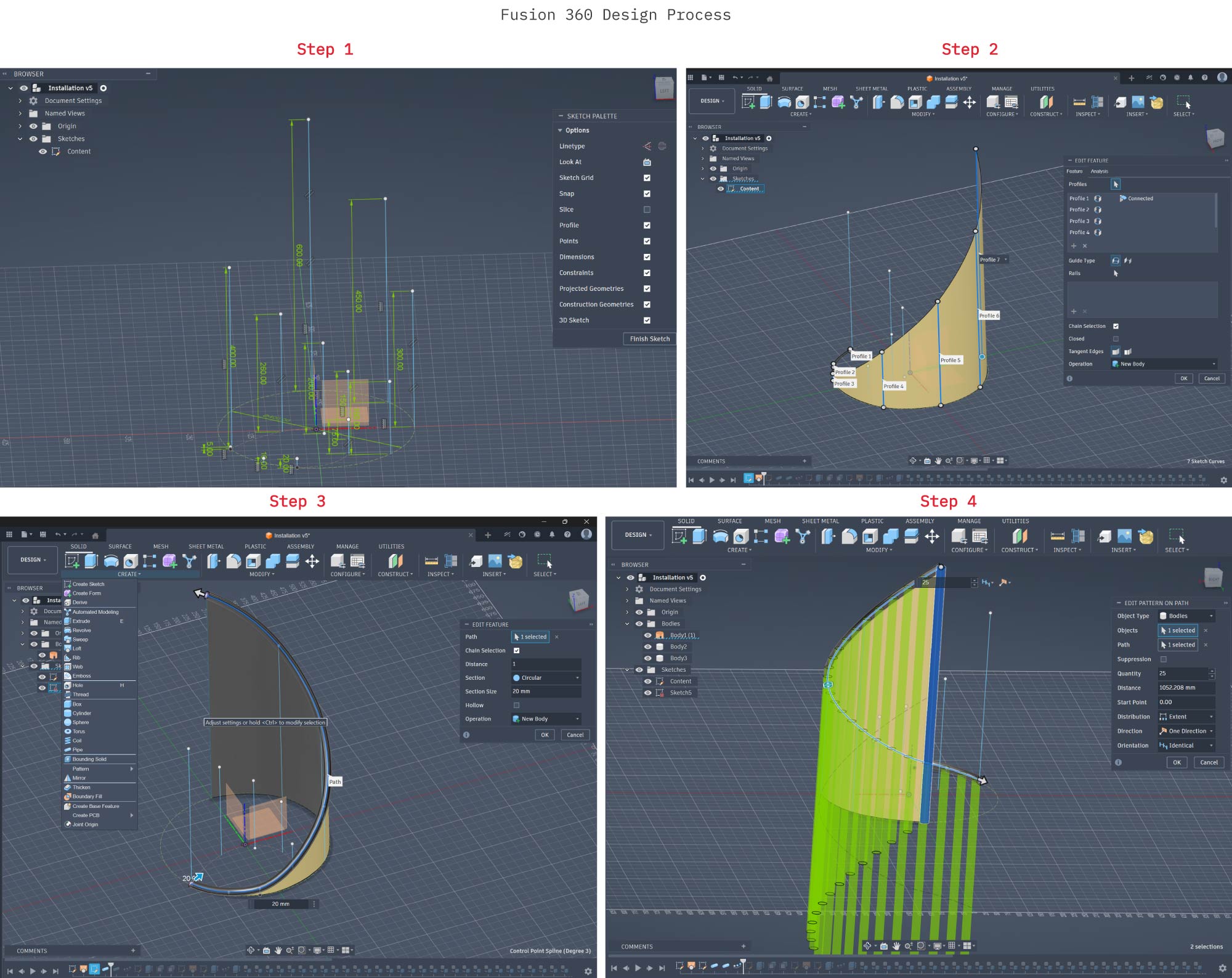Click Construct plane icon in Step 3 toolbar

(395, 561)
